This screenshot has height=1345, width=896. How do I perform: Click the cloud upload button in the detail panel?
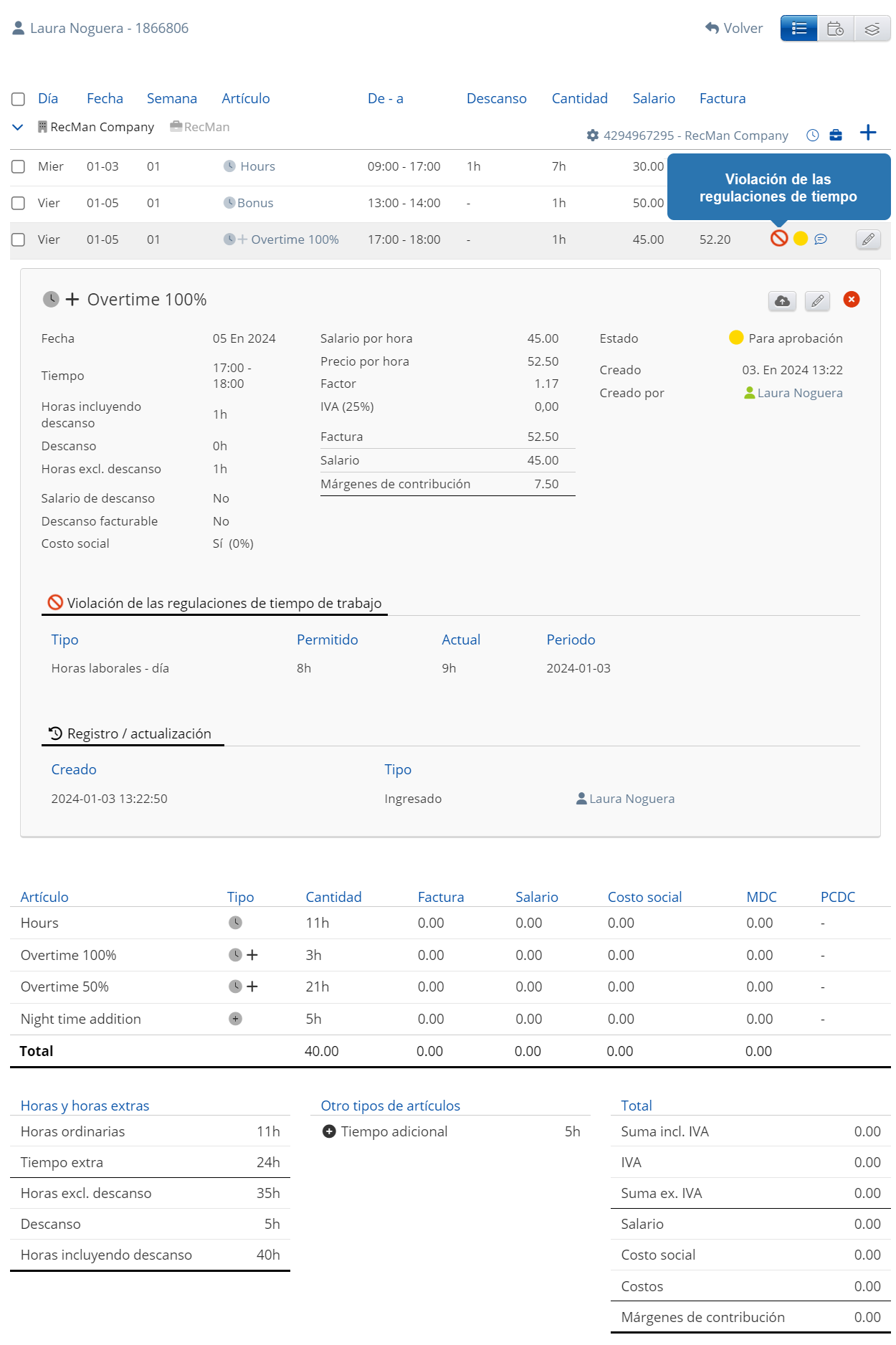782,301
